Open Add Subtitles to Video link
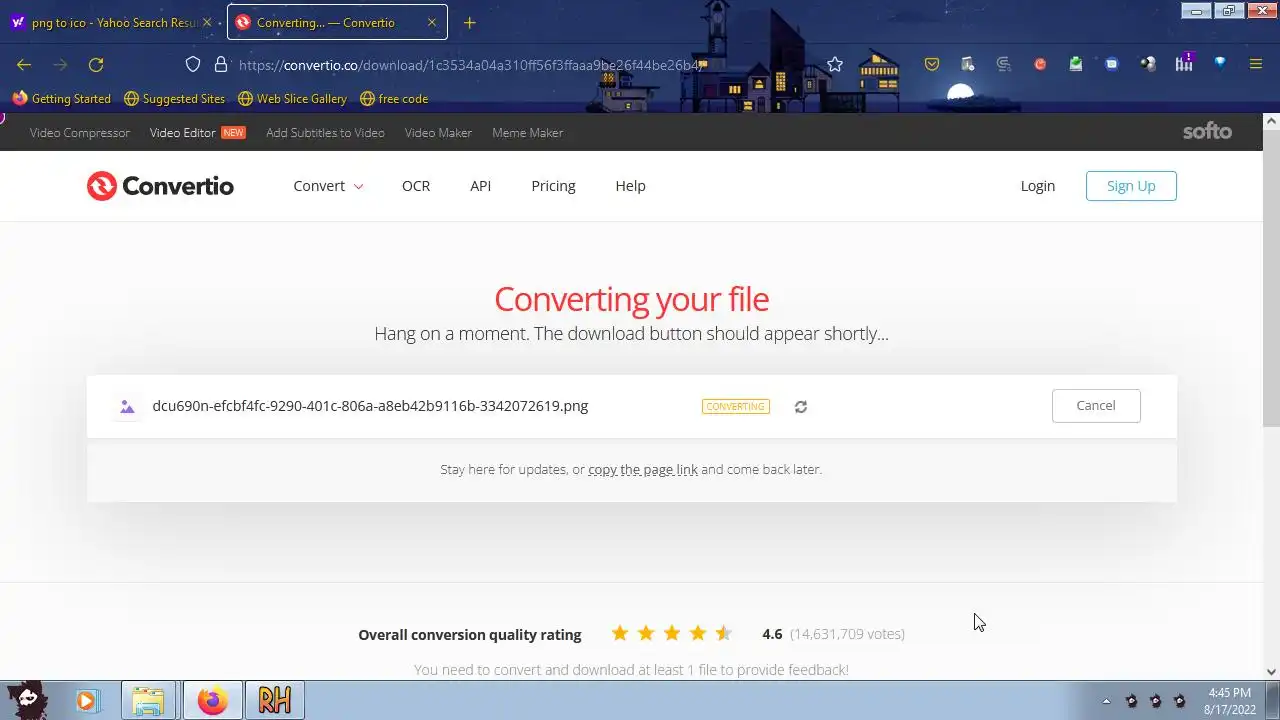This screenshot has width=1280, height=720. pos(325,132)
